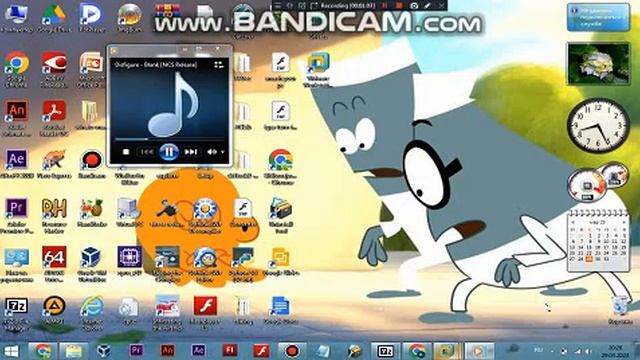Take Bandicam screenshot with camera icon
Image resolution: width=640 pixels, height=360 pixels.
(x=414, y=6)
